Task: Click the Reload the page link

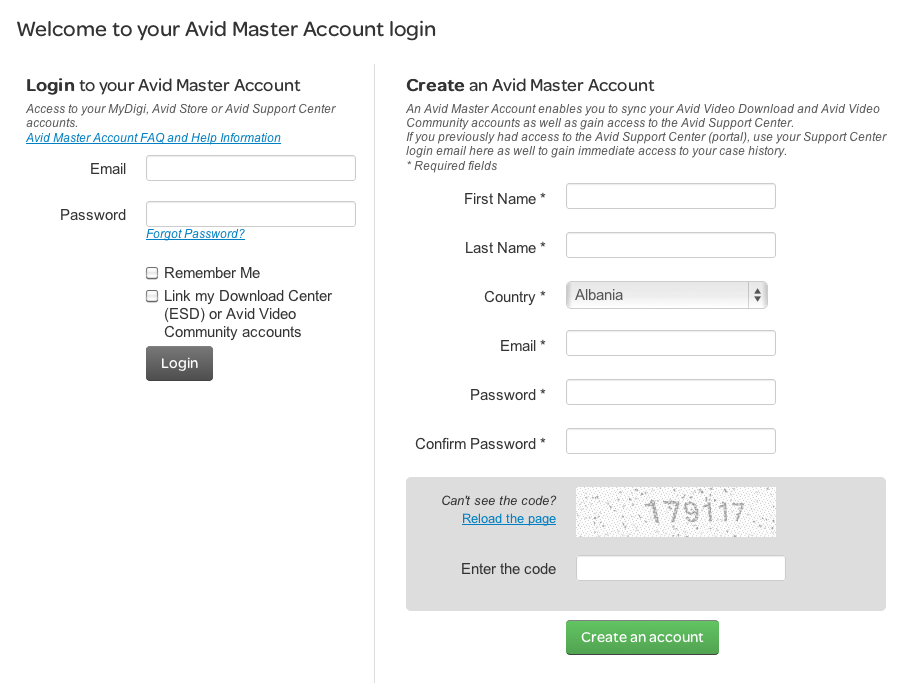Action: (509, 519)
